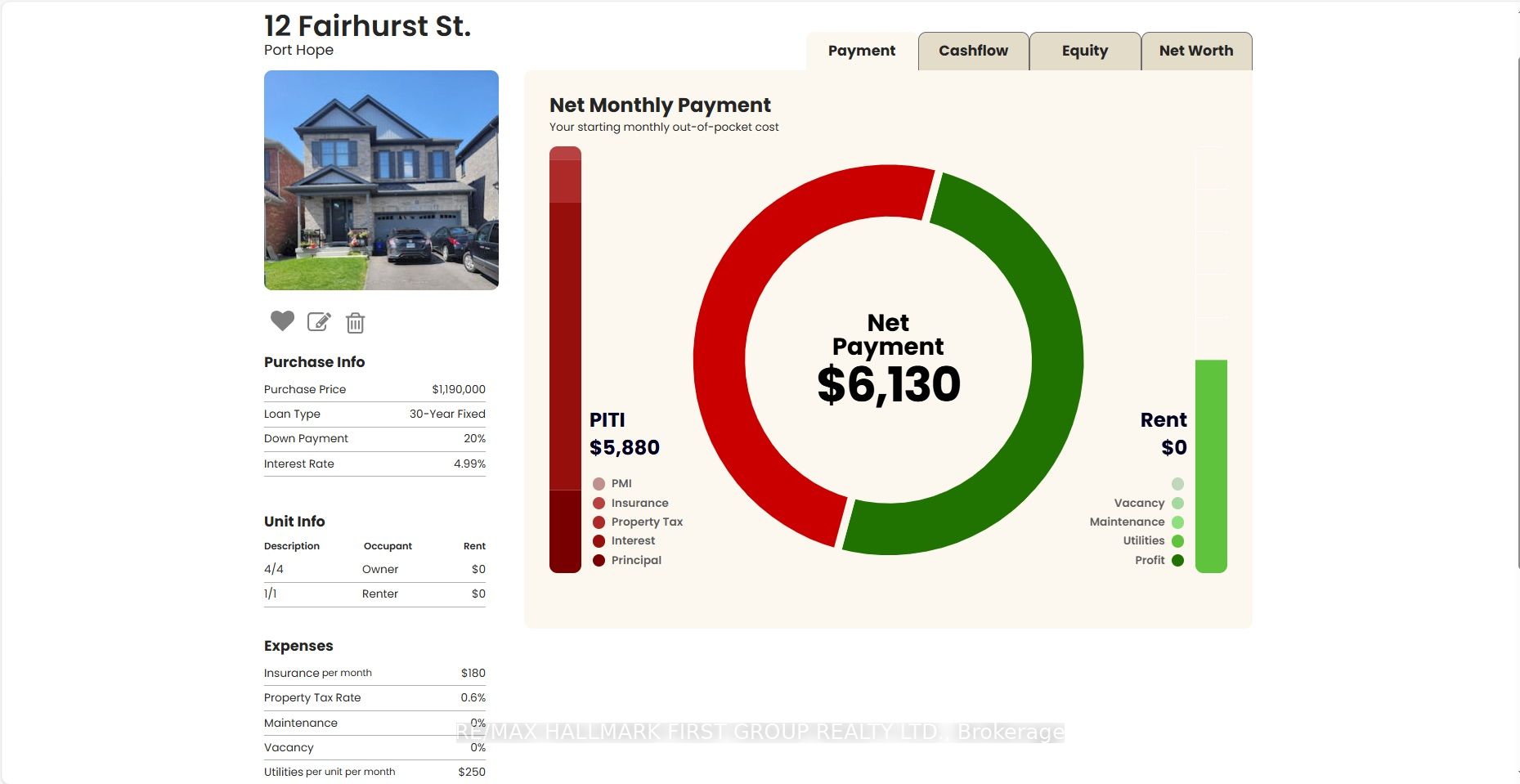1520x784 pixels.
Task: Click the red PITI stacked bar
Action: (565, 360)
